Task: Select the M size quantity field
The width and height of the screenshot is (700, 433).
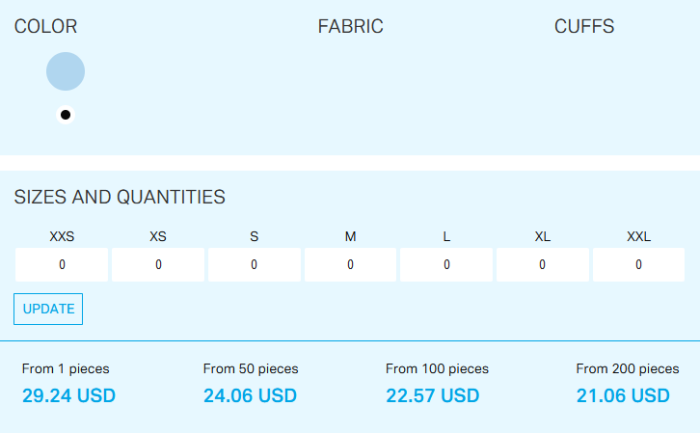Action: [350, 265]
